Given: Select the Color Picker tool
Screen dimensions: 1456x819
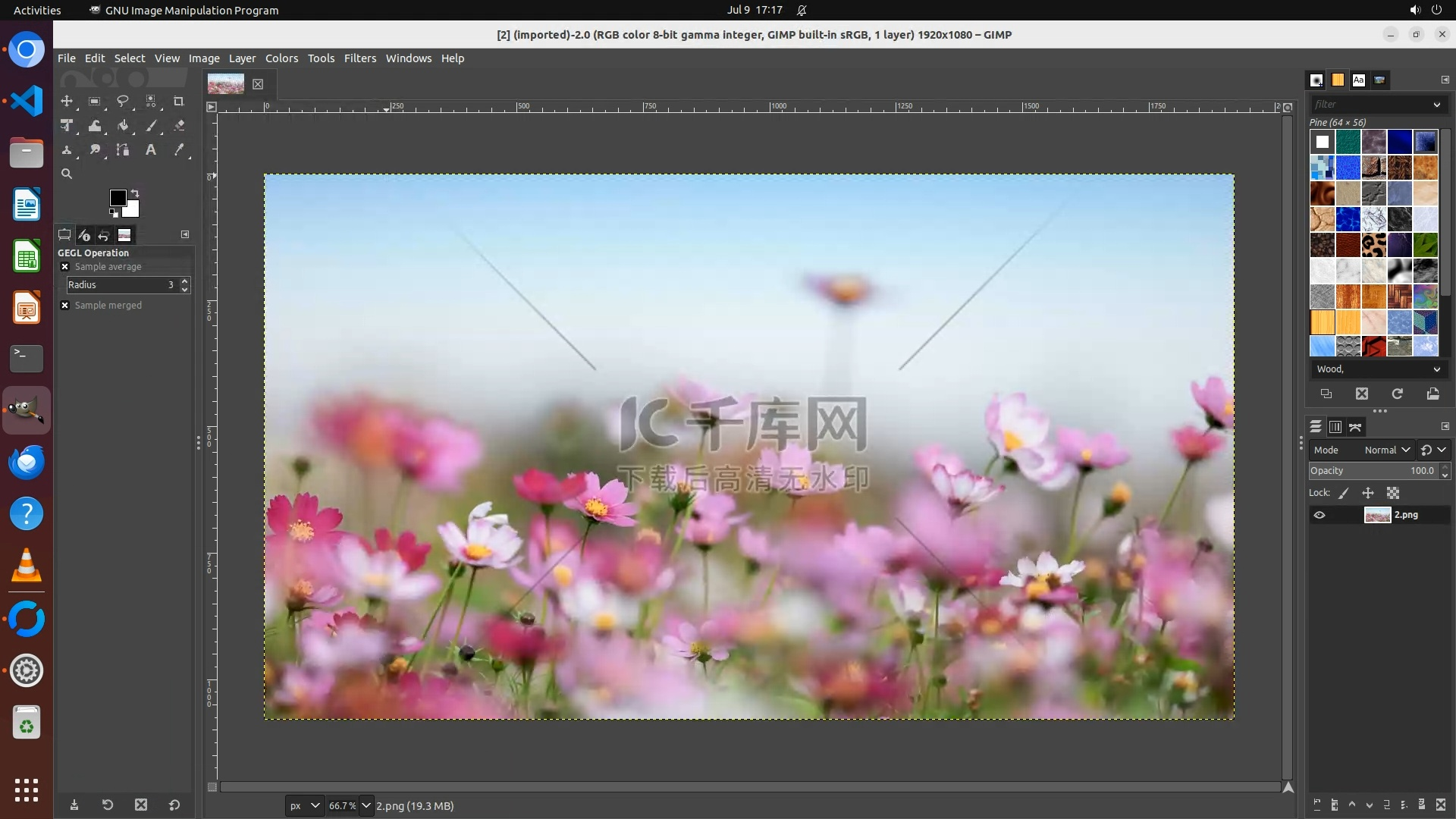Looking at the screenshot, I should pyautogui.click(x=179, y=150).
